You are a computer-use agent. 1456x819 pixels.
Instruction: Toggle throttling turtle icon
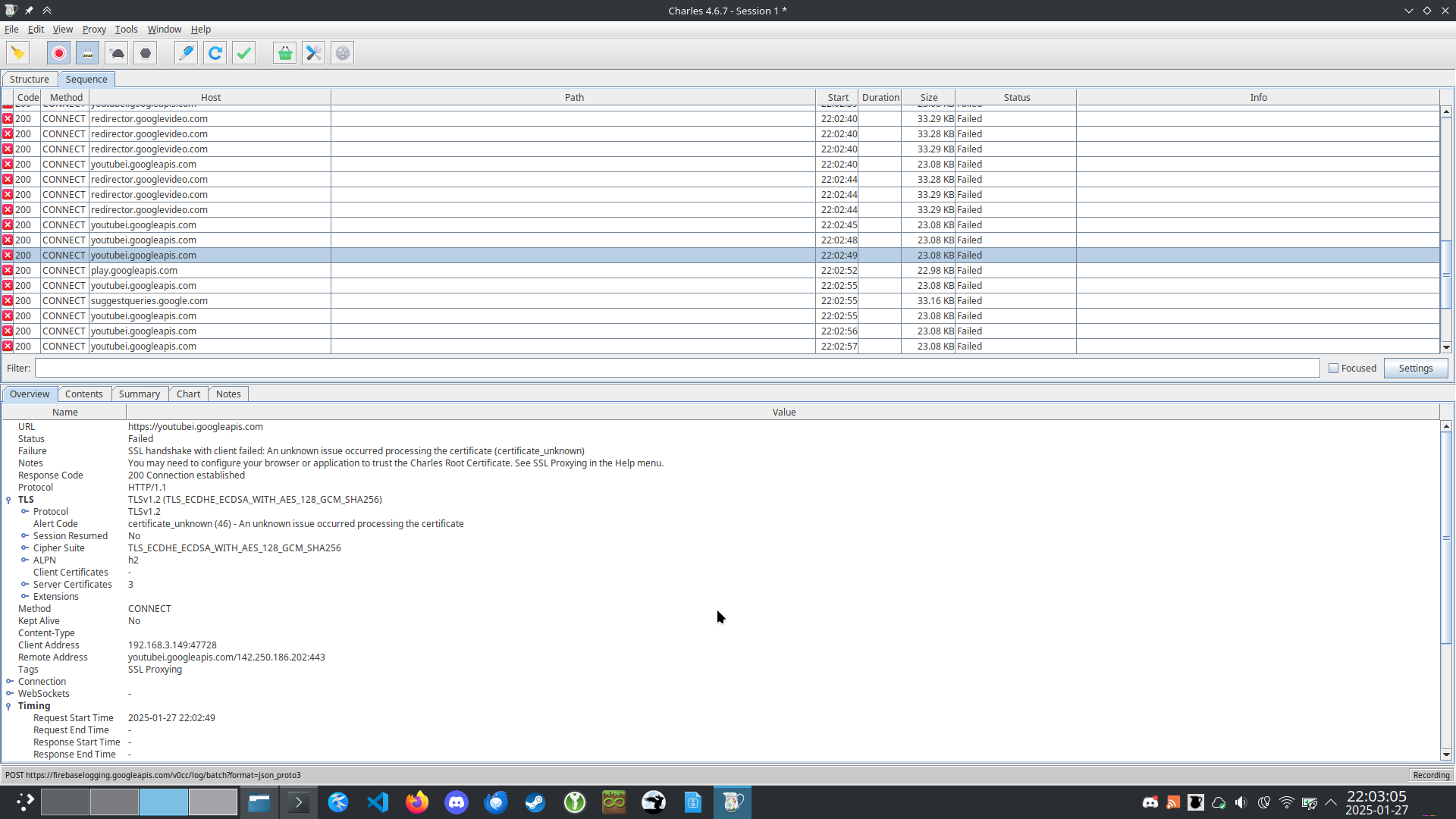tap(117, 53)
